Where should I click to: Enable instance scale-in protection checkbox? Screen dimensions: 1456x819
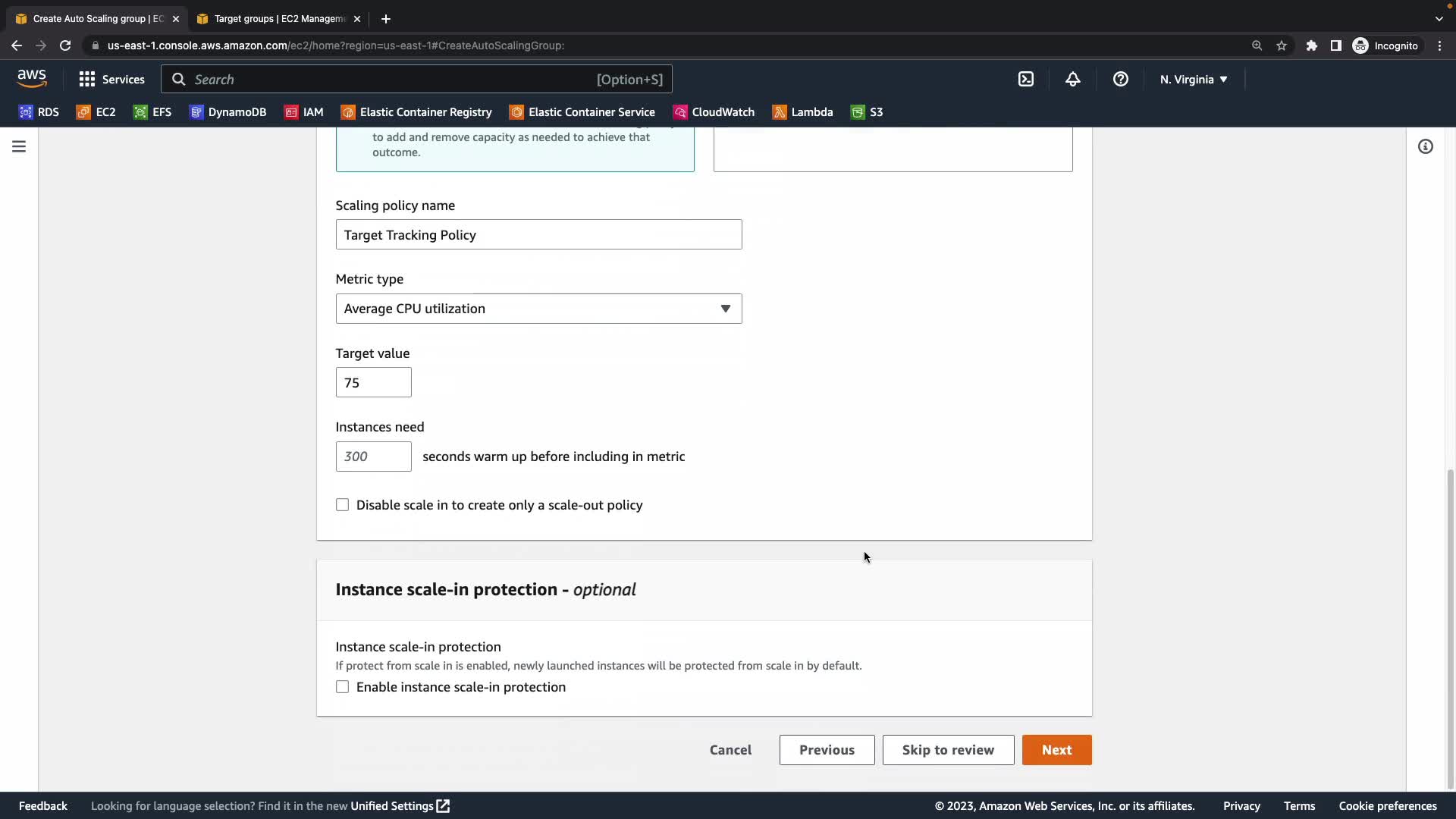coord(342,687)
